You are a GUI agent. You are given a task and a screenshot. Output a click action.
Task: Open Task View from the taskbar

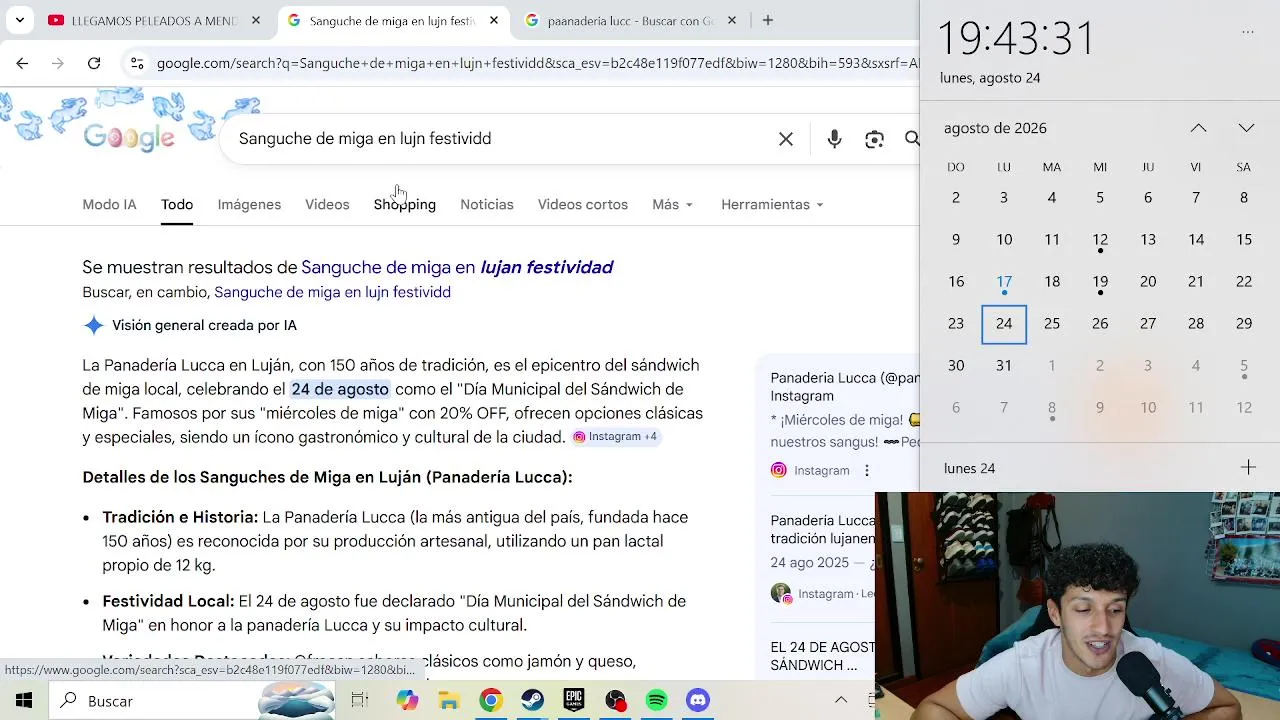tap(360, 701)
